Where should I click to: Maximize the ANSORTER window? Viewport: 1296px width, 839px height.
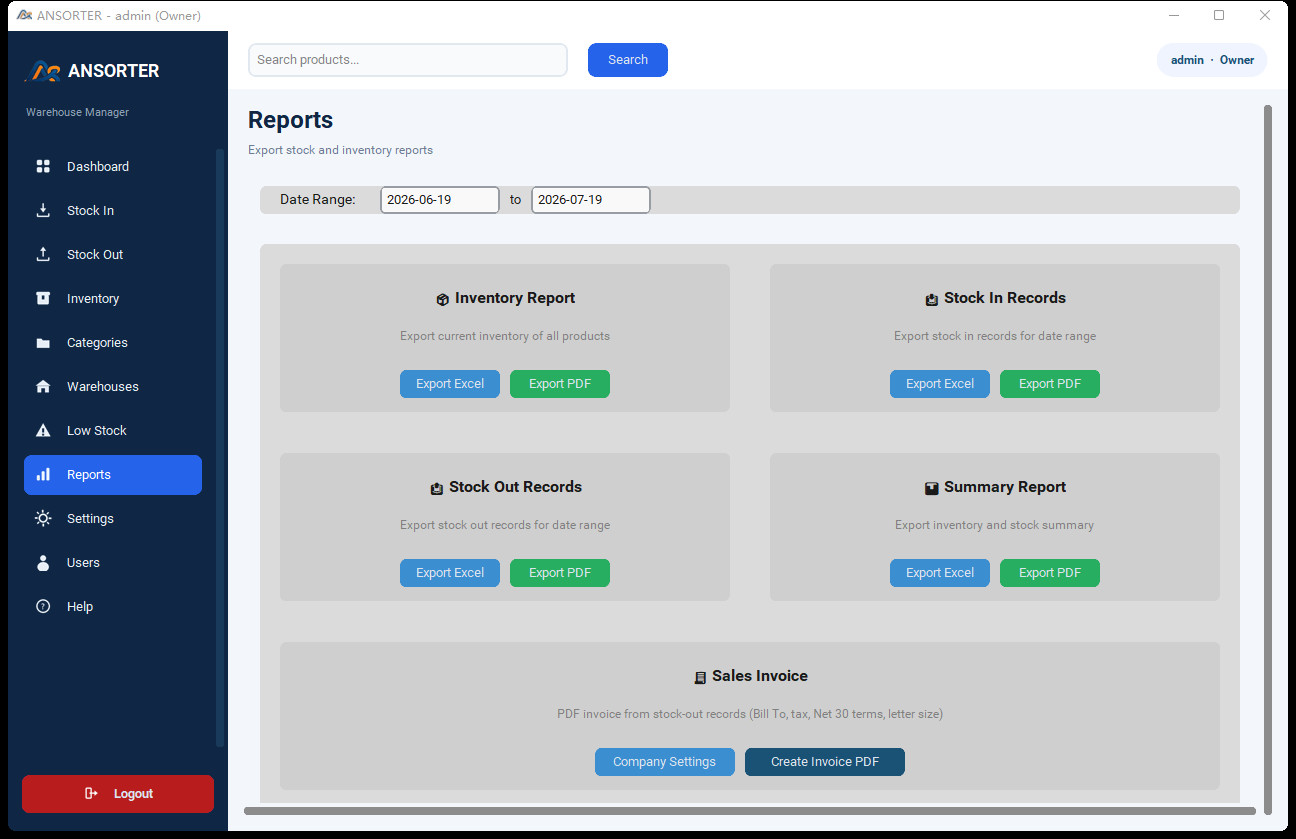[x=1219, y=15]
